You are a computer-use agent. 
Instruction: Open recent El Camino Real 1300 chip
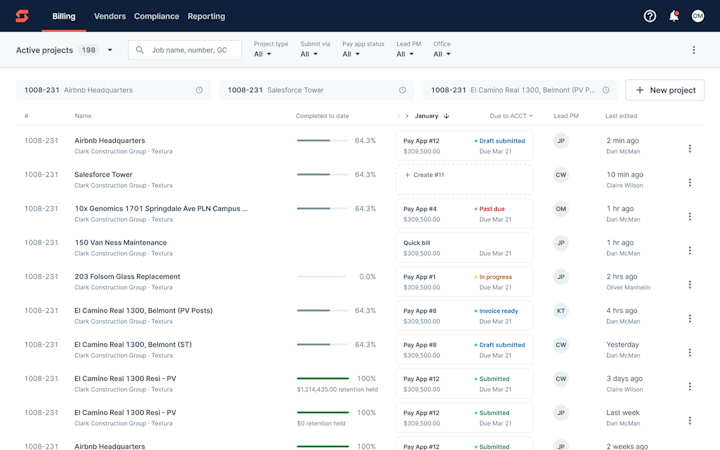coord(520,90)
